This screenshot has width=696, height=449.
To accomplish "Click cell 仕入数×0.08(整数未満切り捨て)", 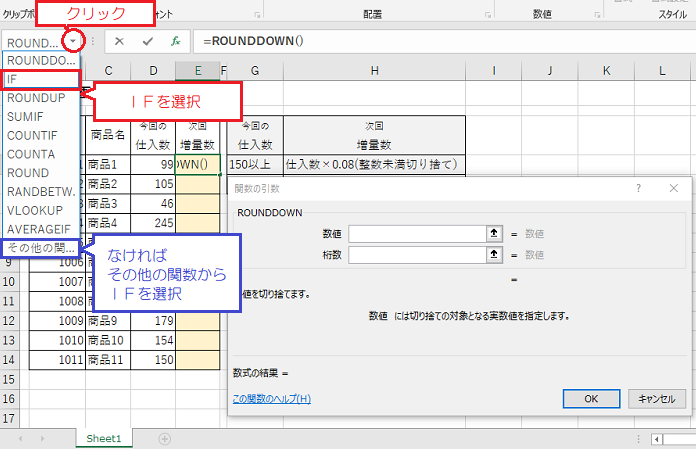I will (375, 165).
